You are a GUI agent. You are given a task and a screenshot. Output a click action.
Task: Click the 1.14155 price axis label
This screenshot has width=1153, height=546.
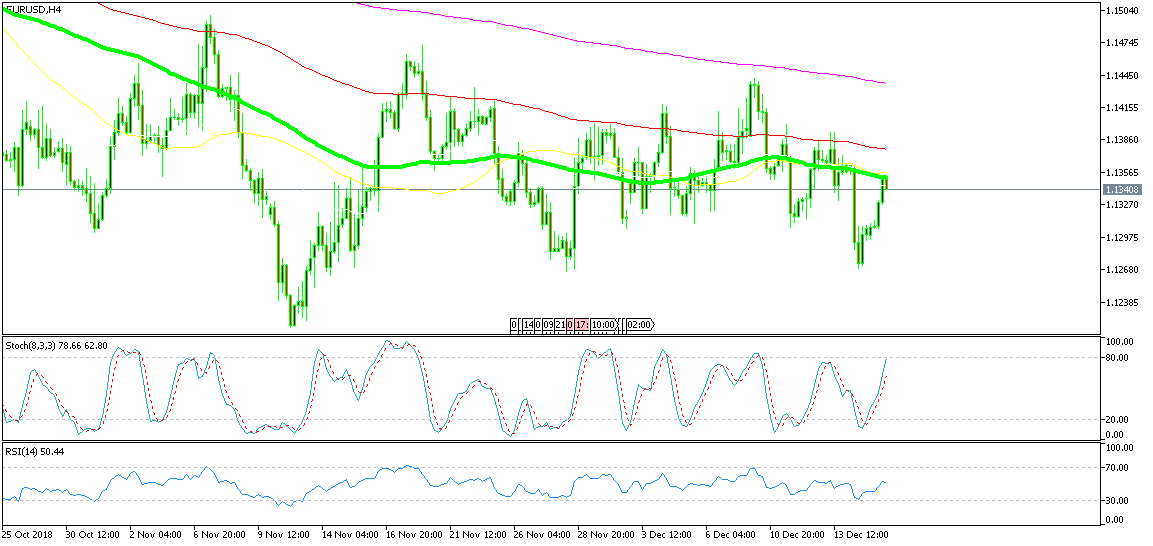[x=1121, y=108]
